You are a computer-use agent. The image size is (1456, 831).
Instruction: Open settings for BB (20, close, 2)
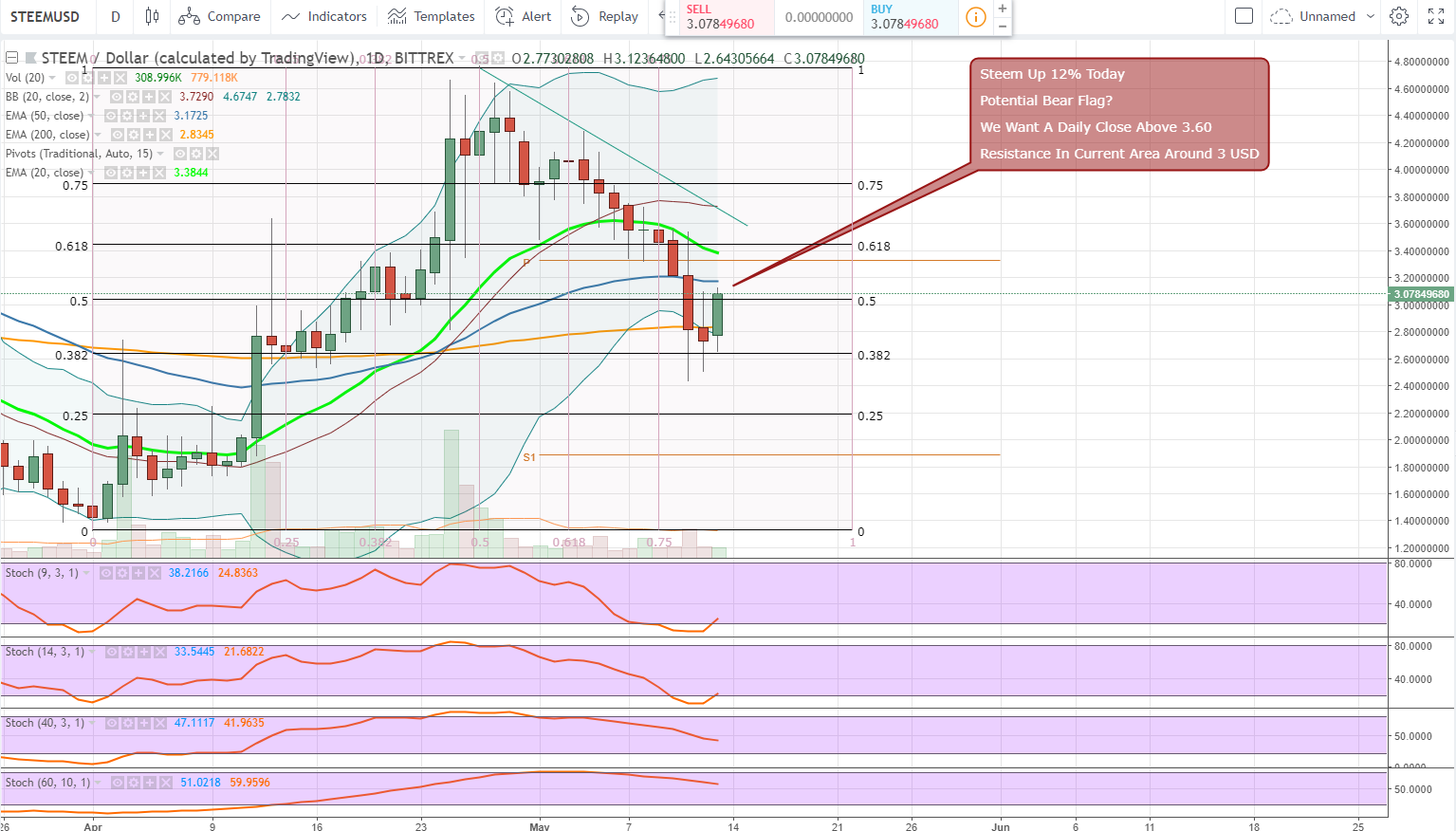tap(133, 97)
